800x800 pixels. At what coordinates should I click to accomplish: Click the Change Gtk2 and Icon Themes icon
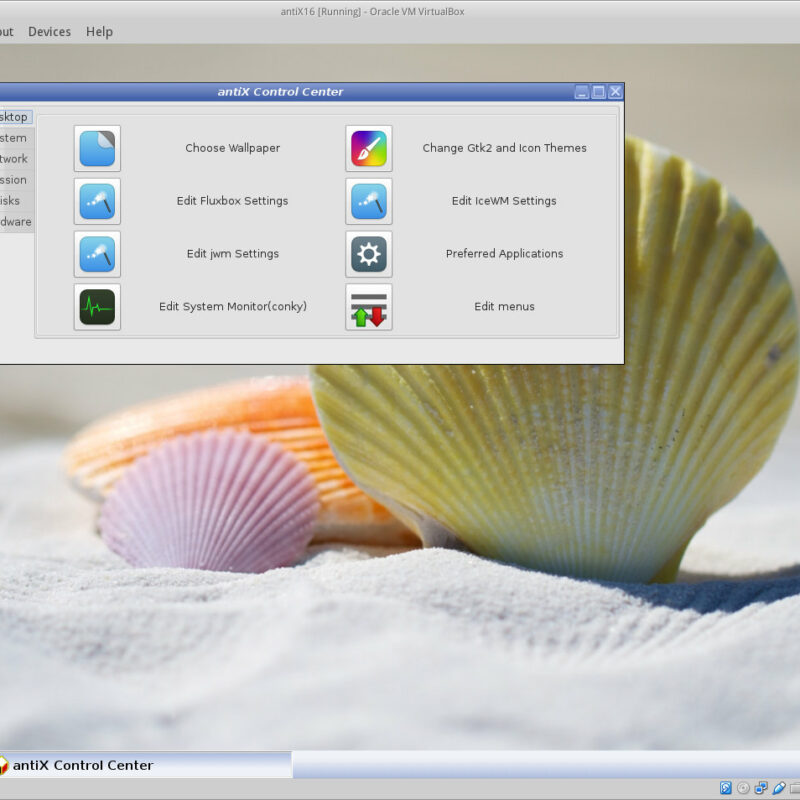(x=369, y=148)
